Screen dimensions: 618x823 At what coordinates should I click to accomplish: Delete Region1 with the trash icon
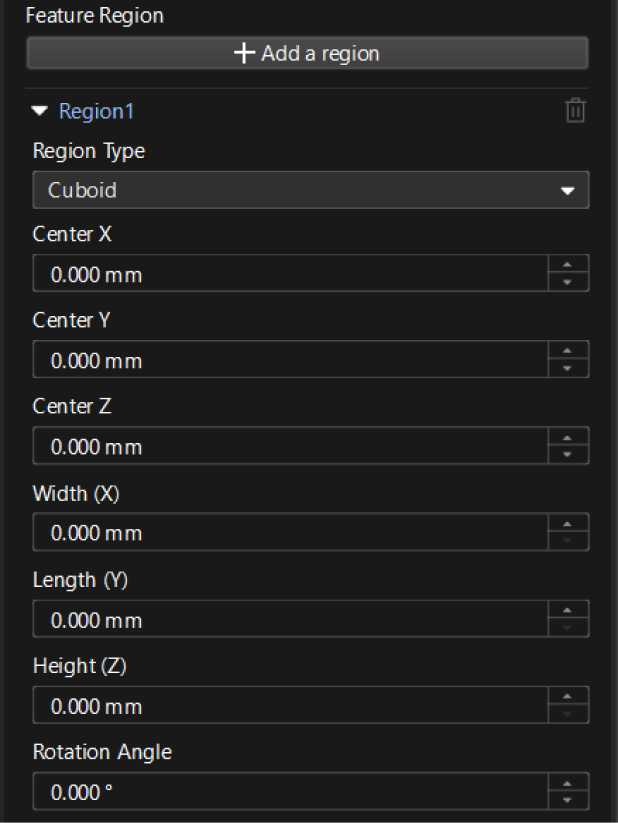pos(575,111)
